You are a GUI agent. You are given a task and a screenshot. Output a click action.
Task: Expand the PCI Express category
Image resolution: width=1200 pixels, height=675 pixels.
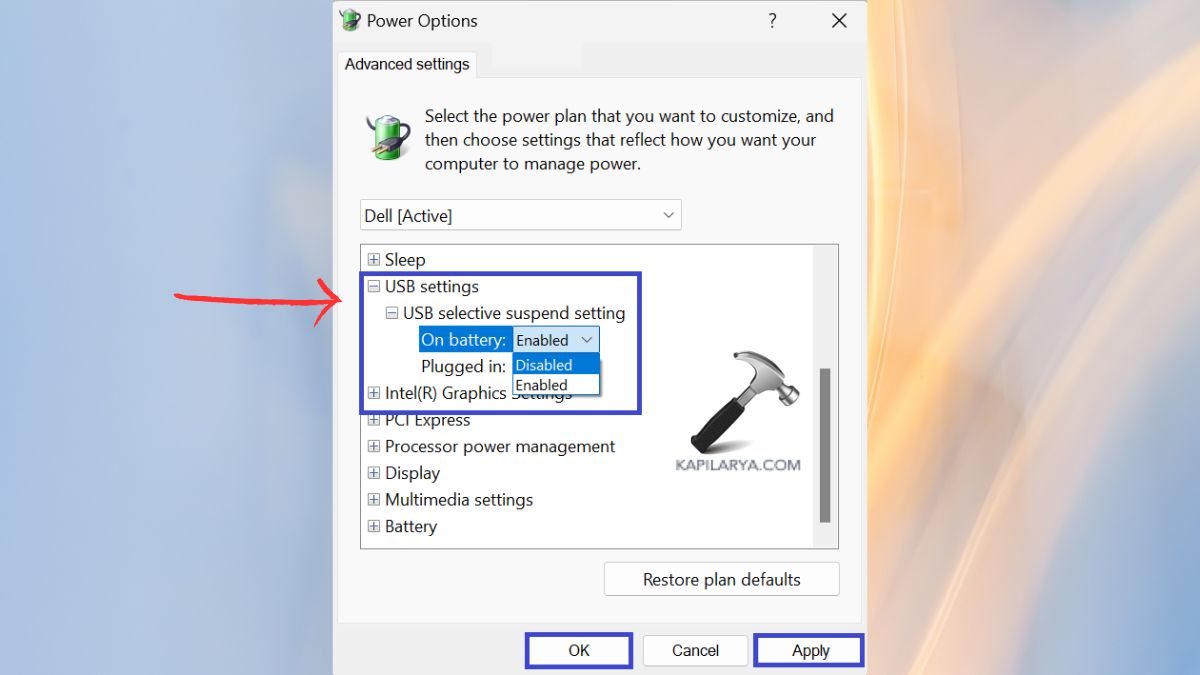click(x=374, y=420)
